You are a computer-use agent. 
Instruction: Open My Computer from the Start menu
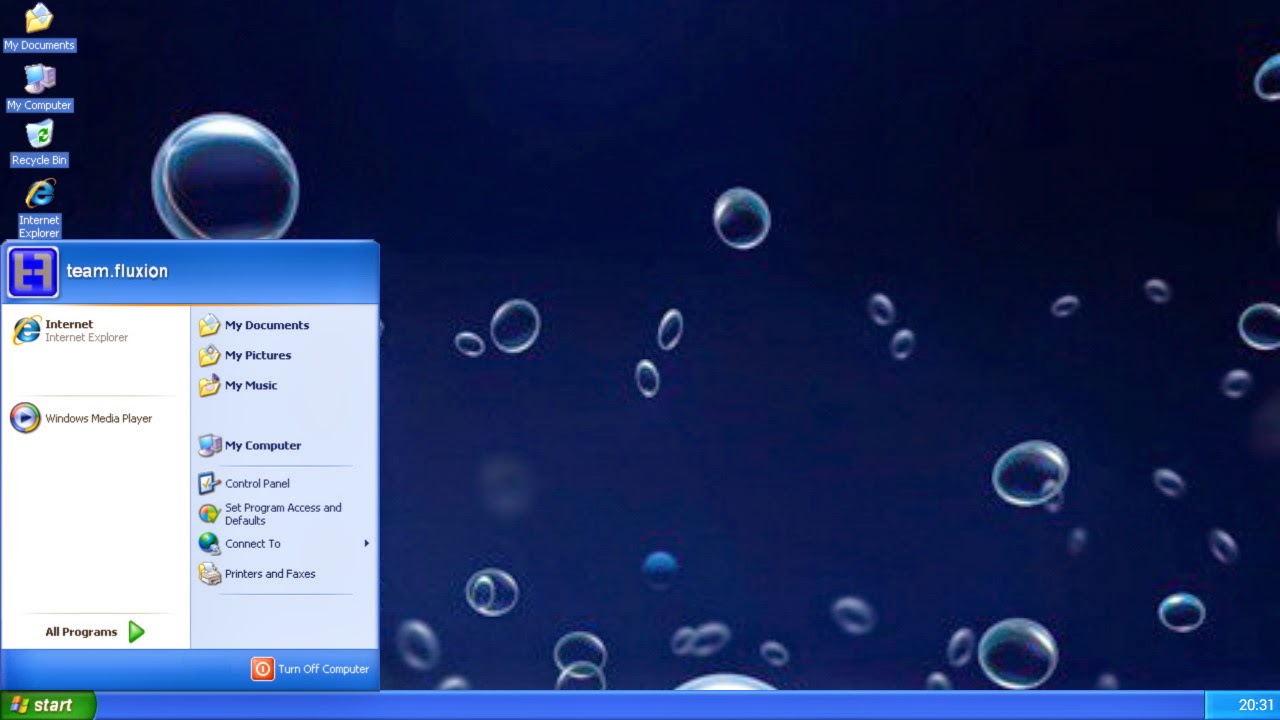tap(262, 445)
